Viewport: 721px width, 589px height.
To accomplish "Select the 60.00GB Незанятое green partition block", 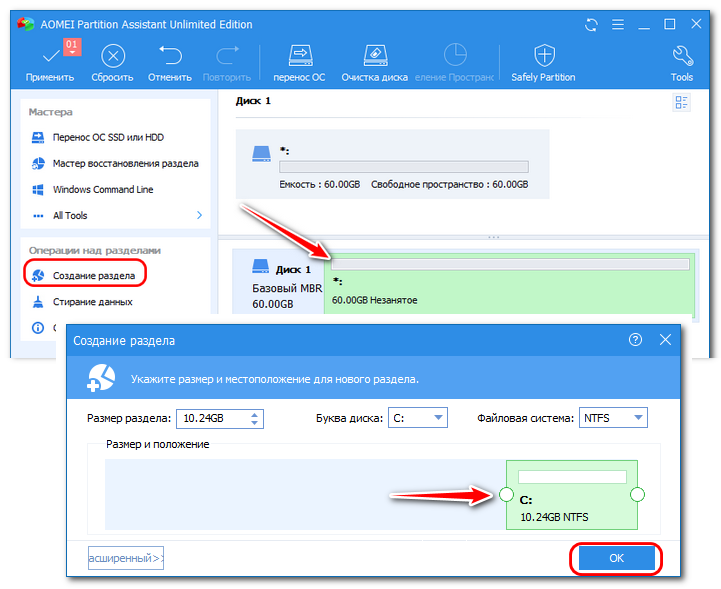I will [x=509, y=284].
